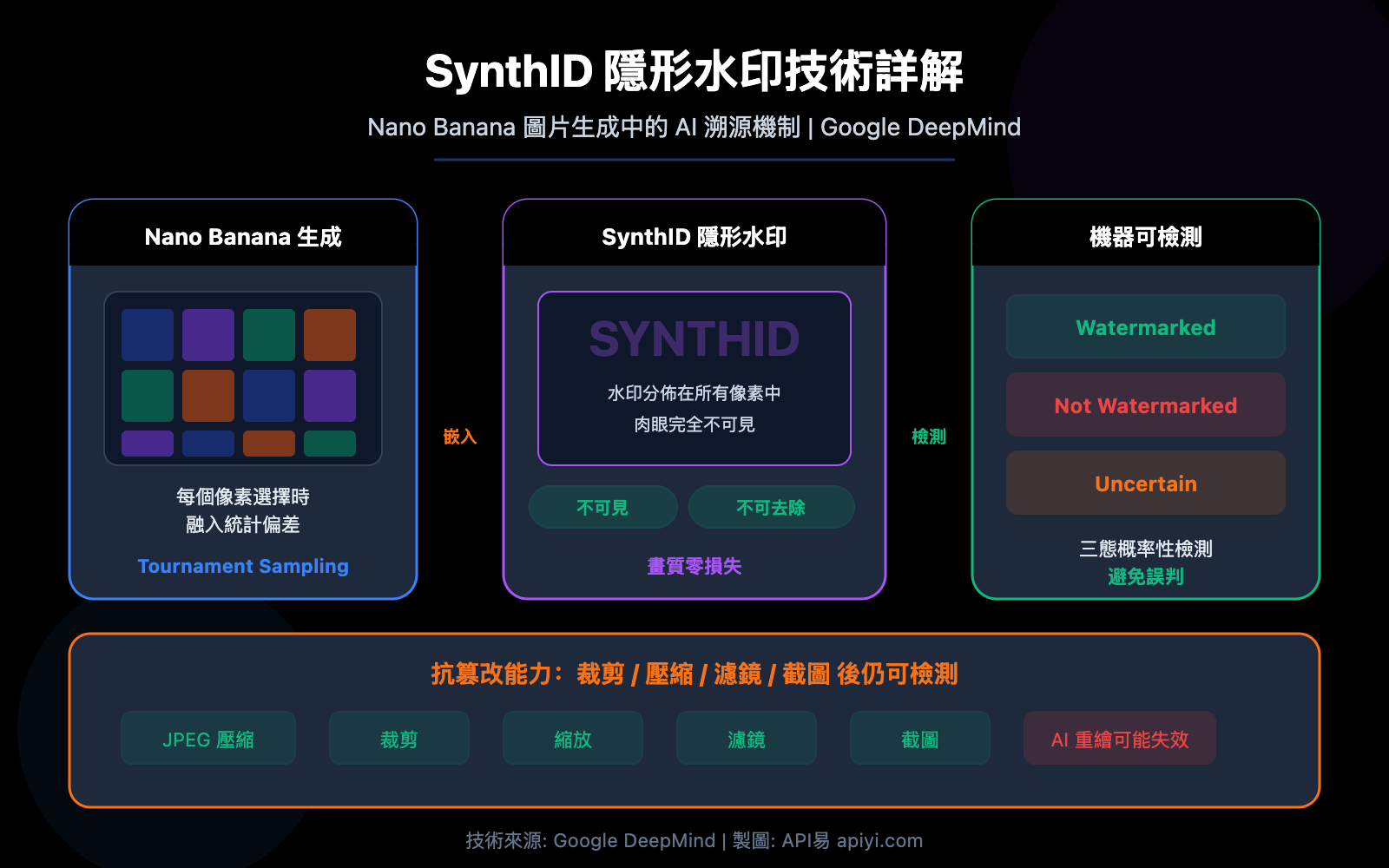The height and width of the screenshot is (868, 1389).
Task: Expand the 機器可檢測 panel header
Action: pos(1145,236)
